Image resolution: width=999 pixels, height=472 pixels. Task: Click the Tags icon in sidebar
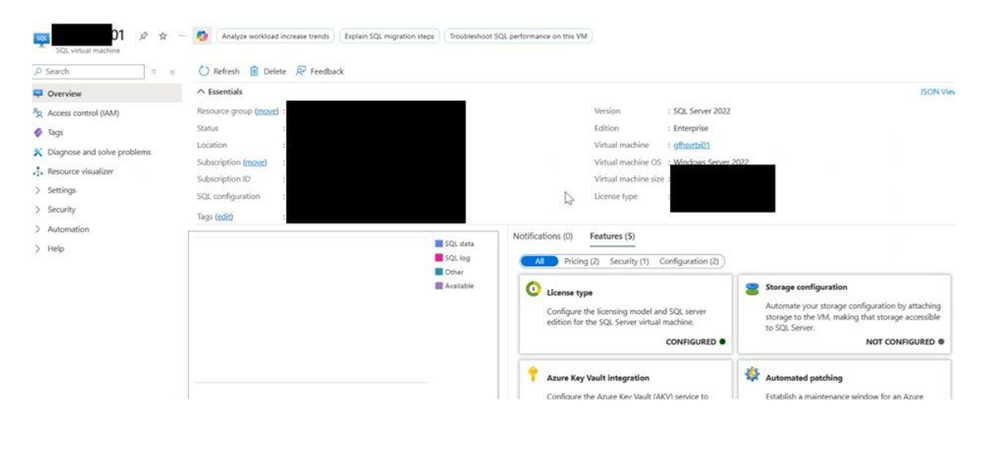tap(38, 132)
